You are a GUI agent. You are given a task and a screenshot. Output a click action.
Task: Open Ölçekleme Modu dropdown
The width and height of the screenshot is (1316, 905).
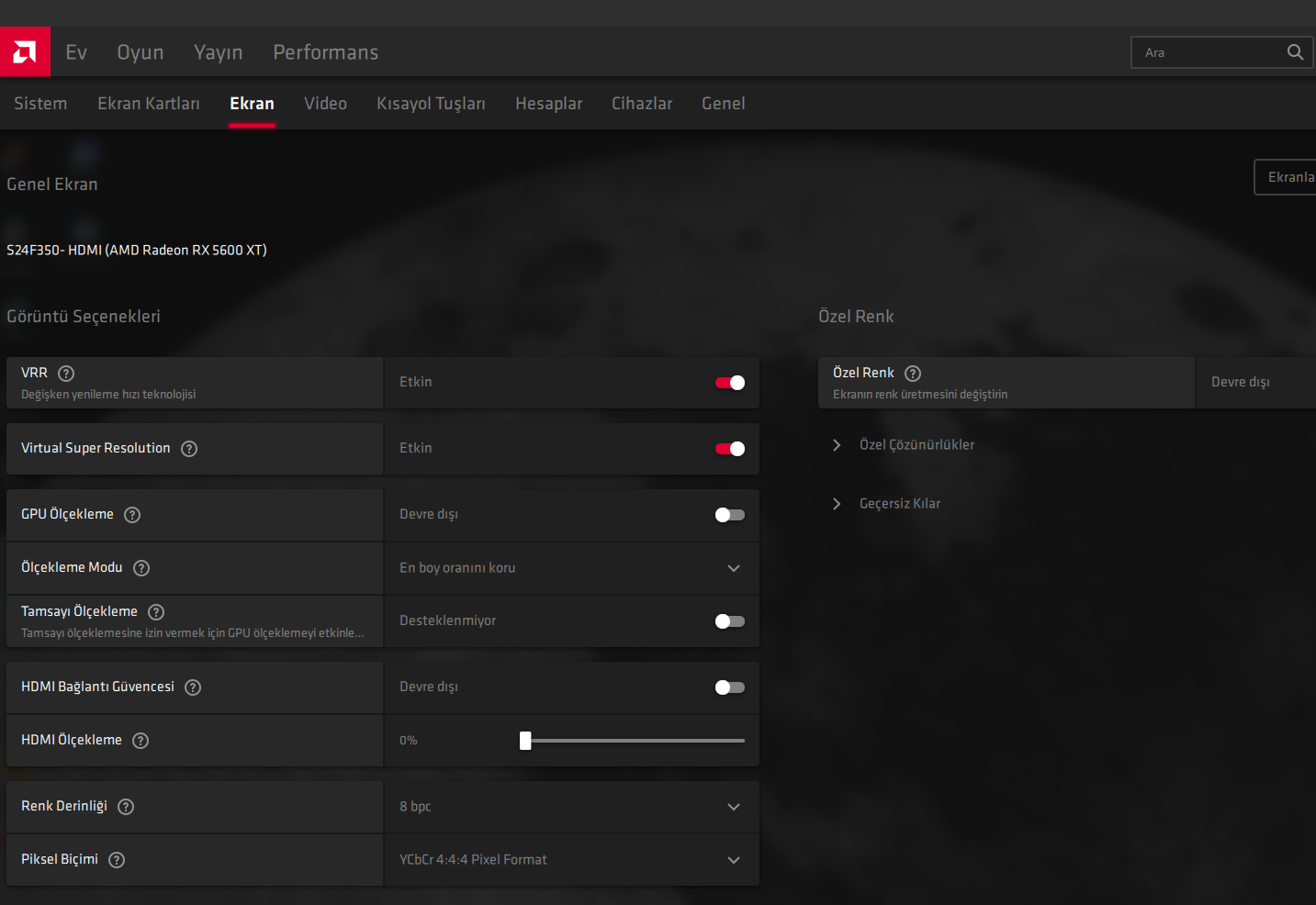(x=571, y=568)
